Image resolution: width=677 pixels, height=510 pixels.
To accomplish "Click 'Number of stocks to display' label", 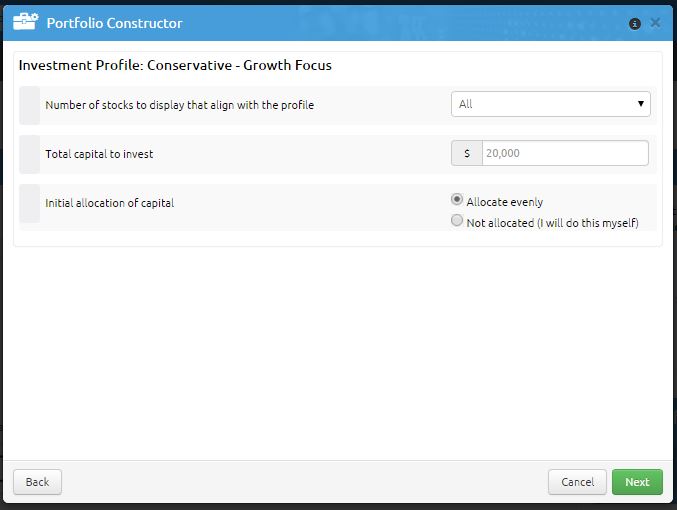I will (x=180, y=105).
